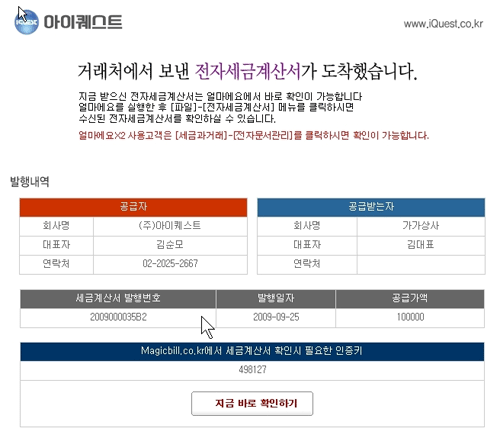Click the supply amount 100000 cell

click(x=410, y=317)
